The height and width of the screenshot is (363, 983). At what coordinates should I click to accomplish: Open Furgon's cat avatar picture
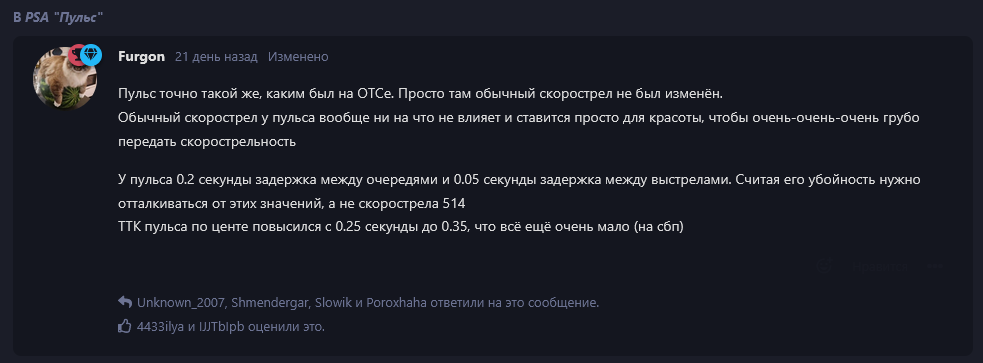pyautogui.click(x=65, y=78)
